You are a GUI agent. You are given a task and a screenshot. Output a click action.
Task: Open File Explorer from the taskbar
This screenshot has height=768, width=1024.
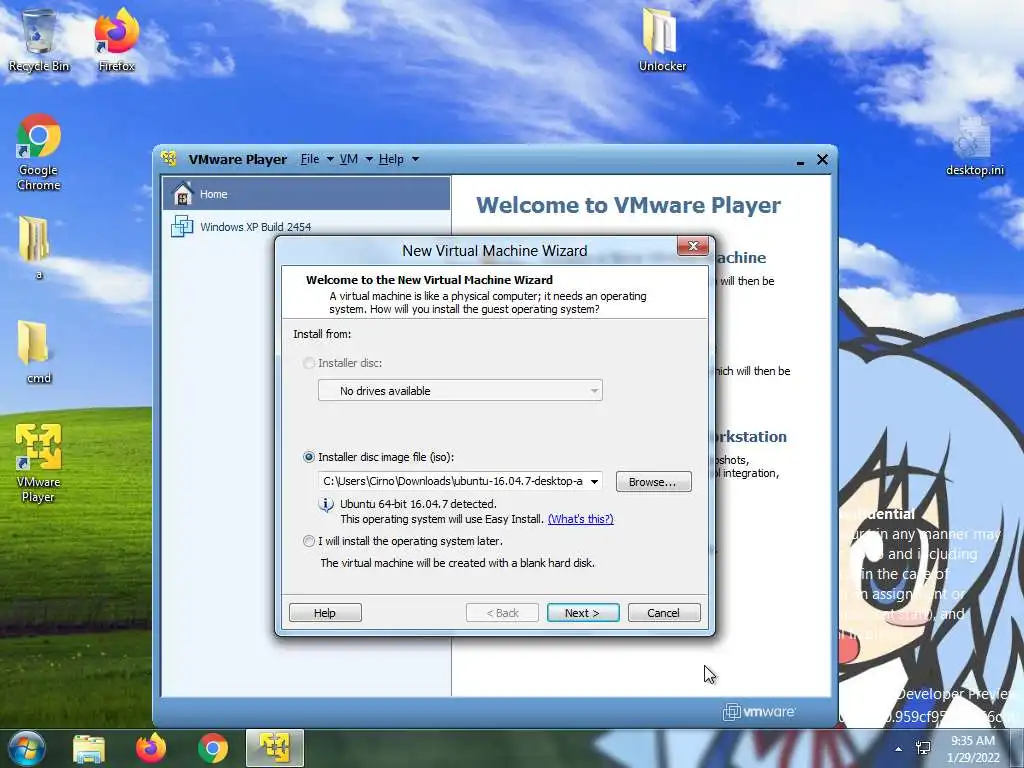89,749
